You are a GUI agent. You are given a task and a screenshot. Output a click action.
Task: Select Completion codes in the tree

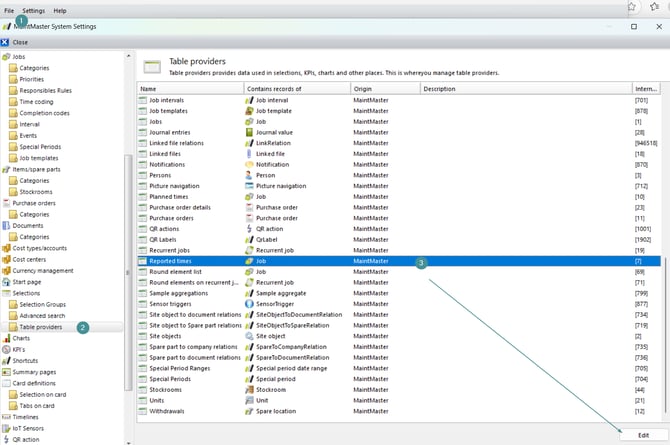[47, 114]
